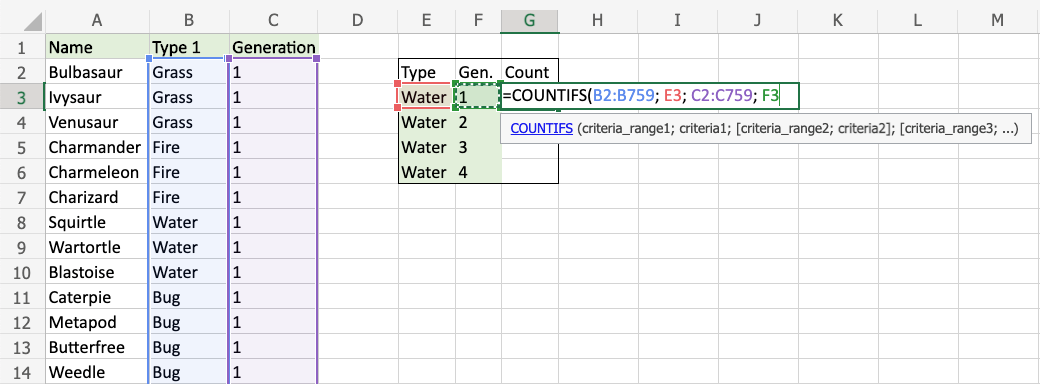
Task: Select column M header
Action: (x=998, y=21)
